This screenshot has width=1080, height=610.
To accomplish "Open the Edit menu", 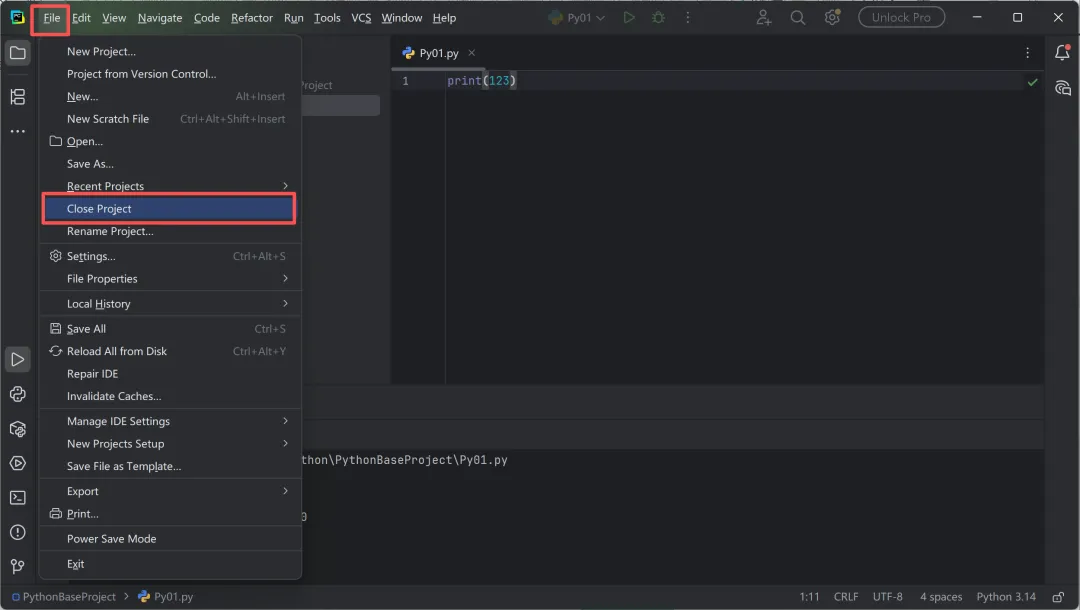I will 81,18.
